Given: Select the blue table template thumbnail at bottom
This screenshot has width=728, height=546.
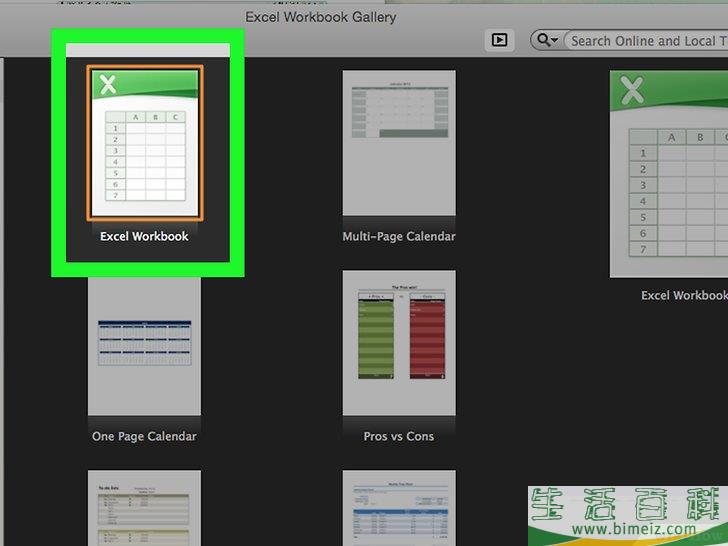Looking at the screenshot, I should click(x=399, y=508).
